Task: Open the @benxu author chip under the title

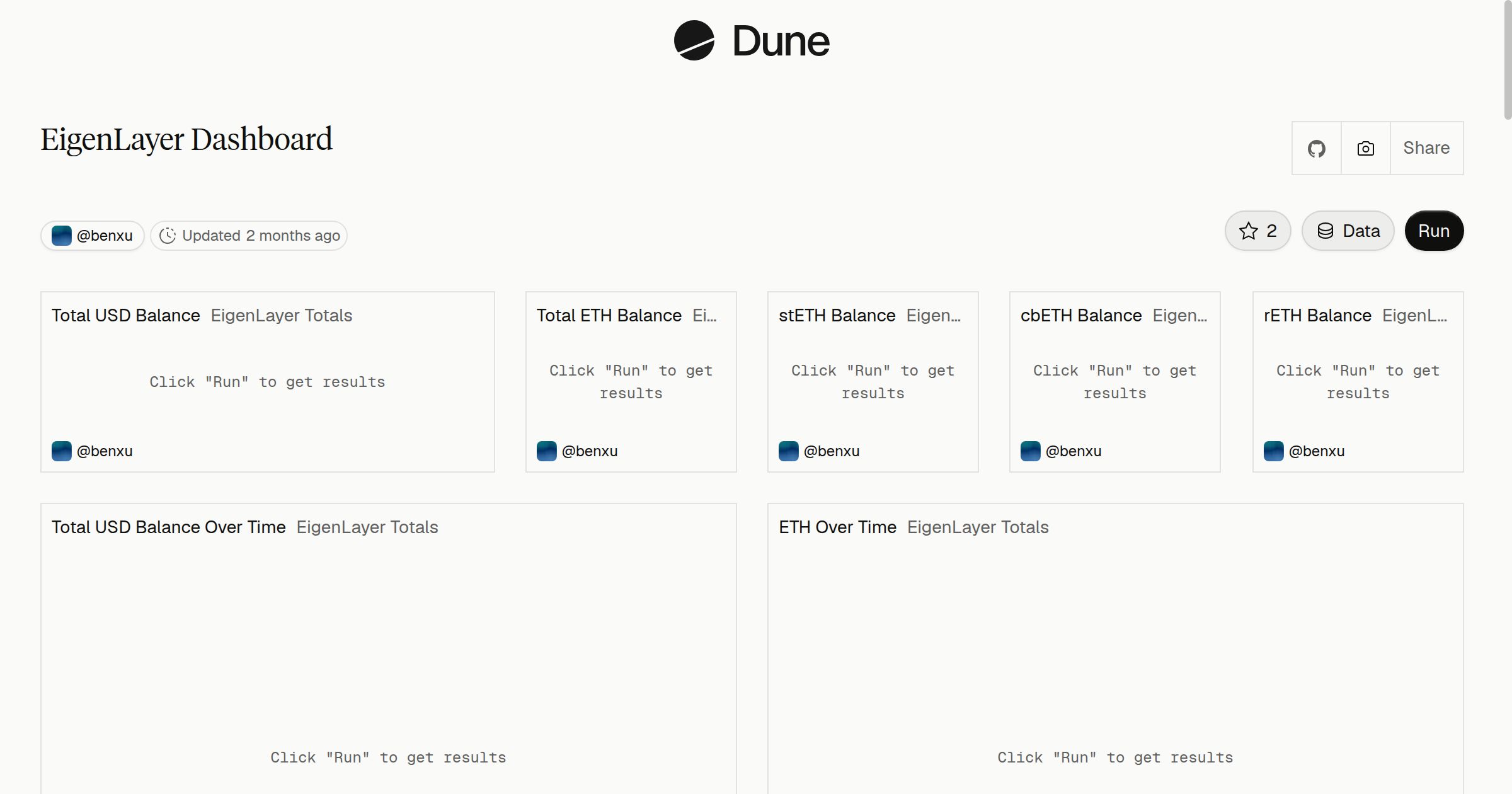Action: (x=93, y=236)
